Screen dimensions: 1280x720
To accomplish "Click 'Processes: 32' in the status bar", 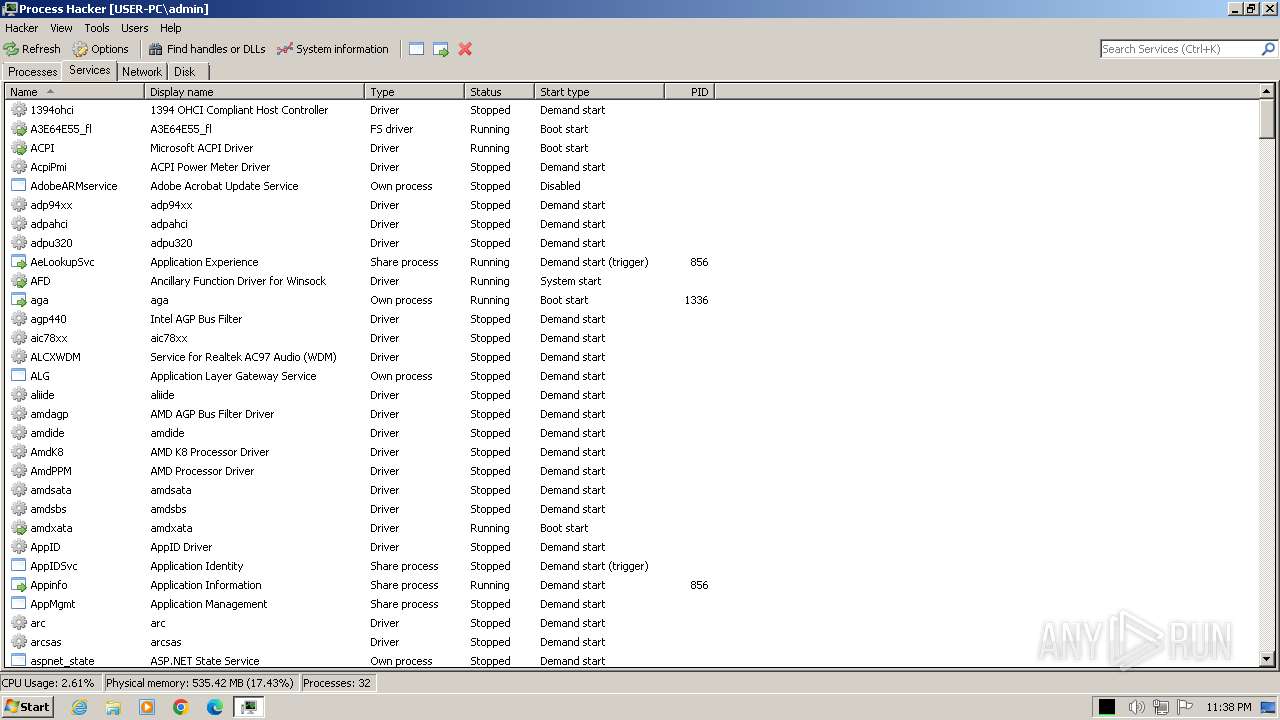I will [337, 683].
